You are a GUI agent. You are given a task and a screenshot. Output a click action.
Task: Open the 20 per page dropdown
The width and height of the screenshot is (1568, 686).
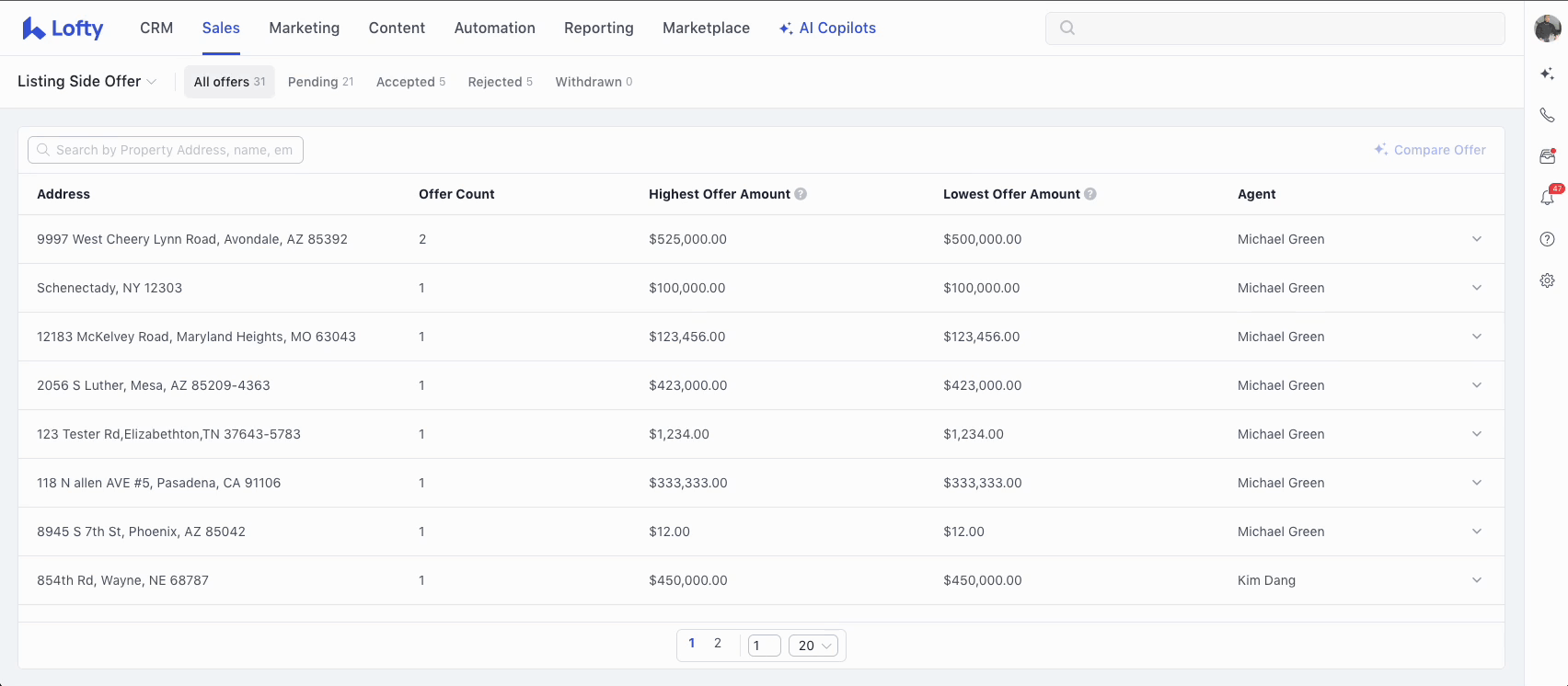[813, 646]
